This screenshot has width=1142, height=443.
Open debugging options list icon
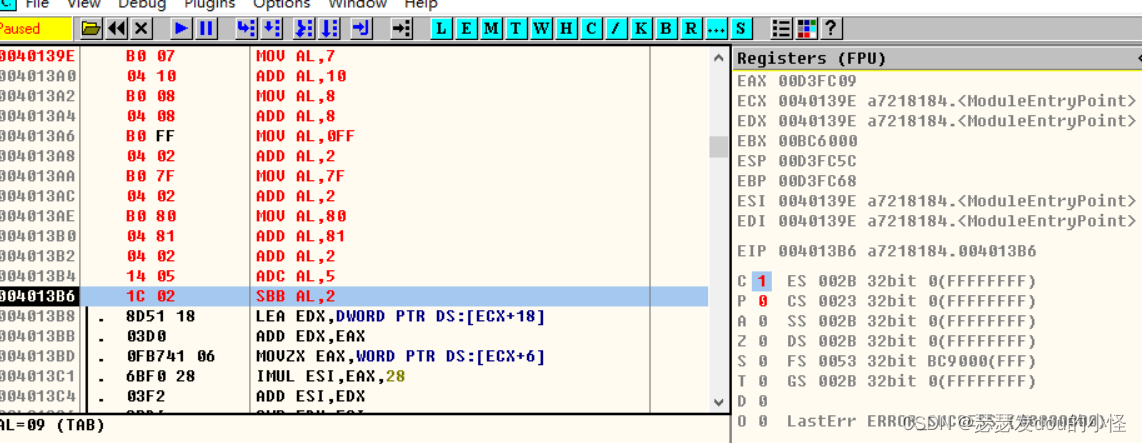pyautogui.click(x=781, y=29)
